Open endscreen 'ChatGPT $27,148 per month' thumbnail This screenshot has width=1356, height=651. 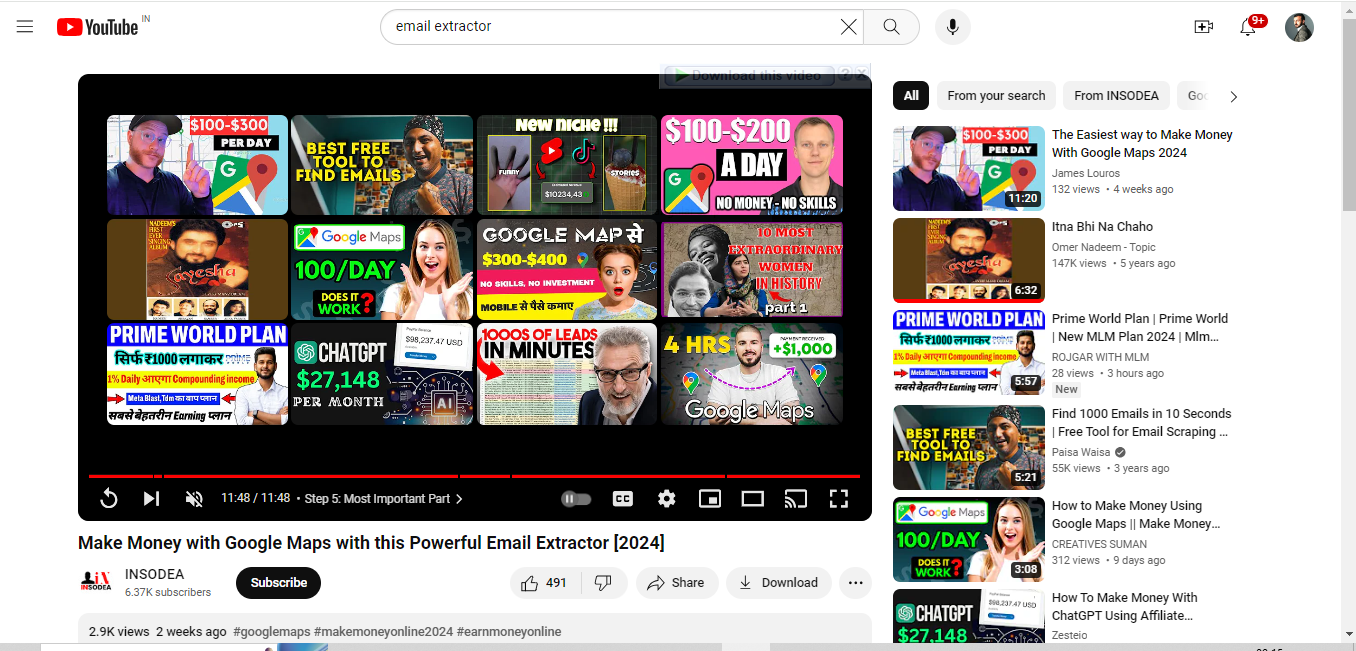[x=382, y=373]
